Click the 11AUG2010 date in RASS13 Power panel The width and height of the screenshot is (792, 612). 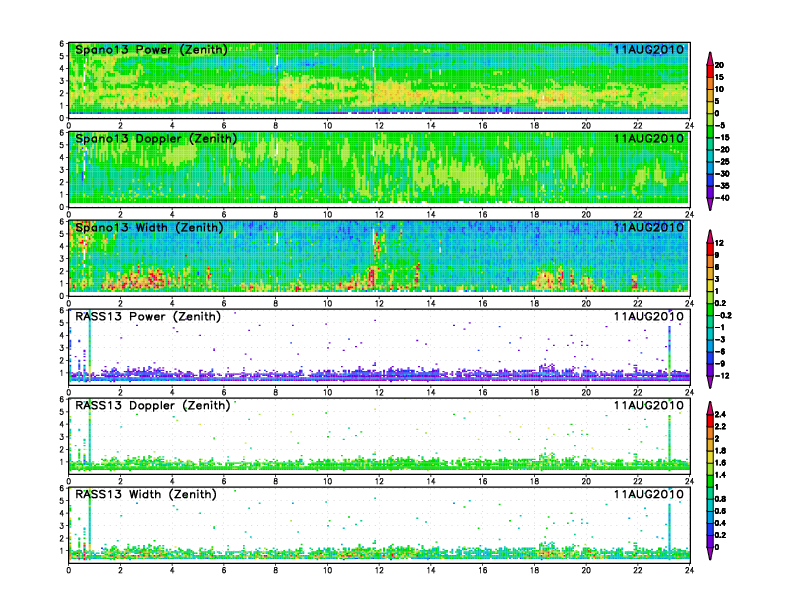click(649, 316)
